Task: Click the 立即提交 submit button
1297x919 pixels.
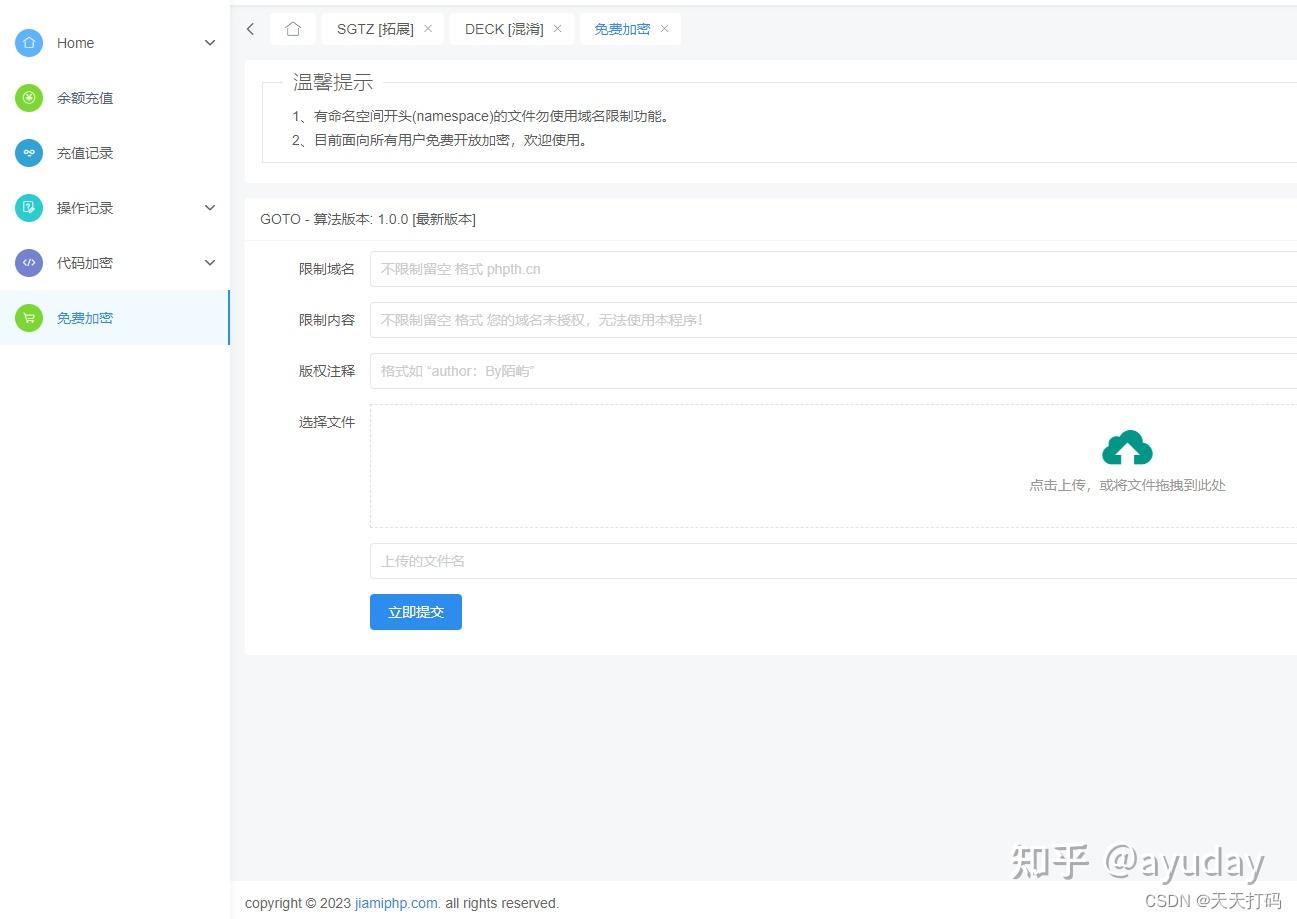Action: pos(415,611)
